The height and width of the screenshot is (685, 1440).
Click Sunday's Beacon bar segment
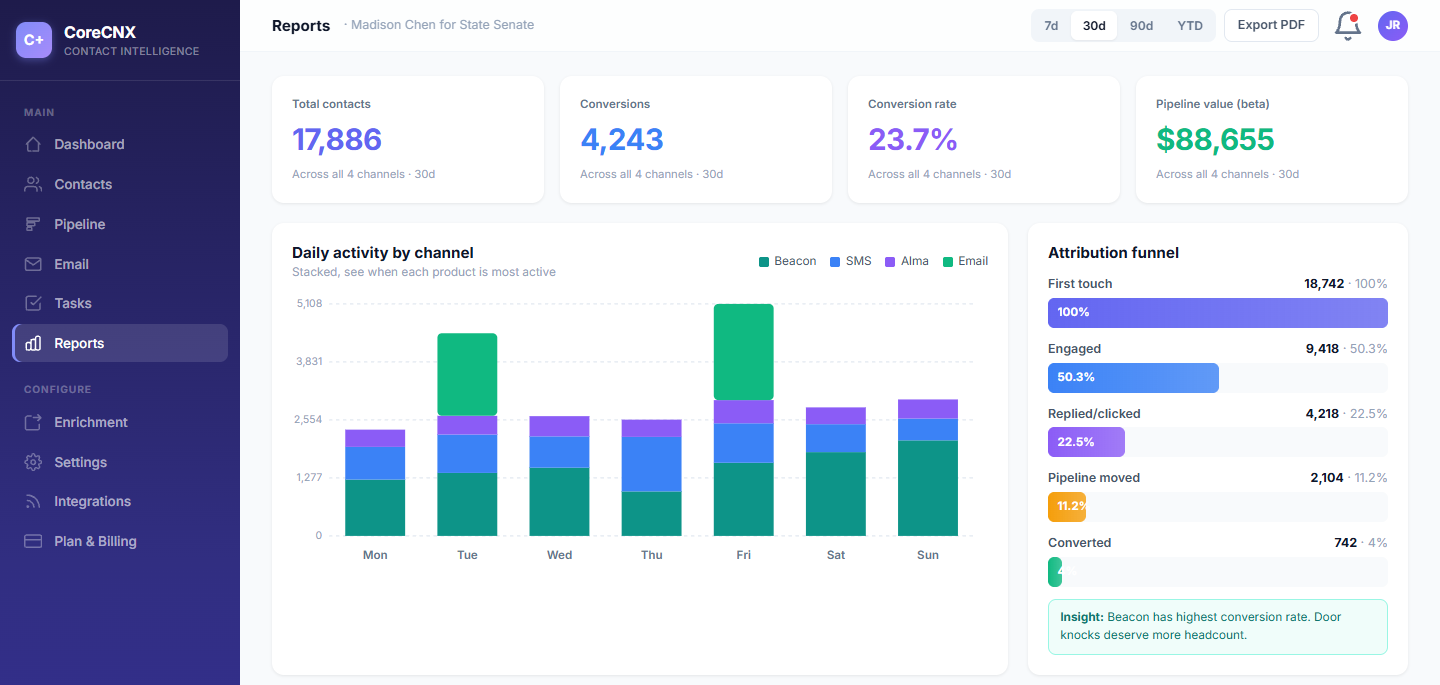[x=927, y=488]
